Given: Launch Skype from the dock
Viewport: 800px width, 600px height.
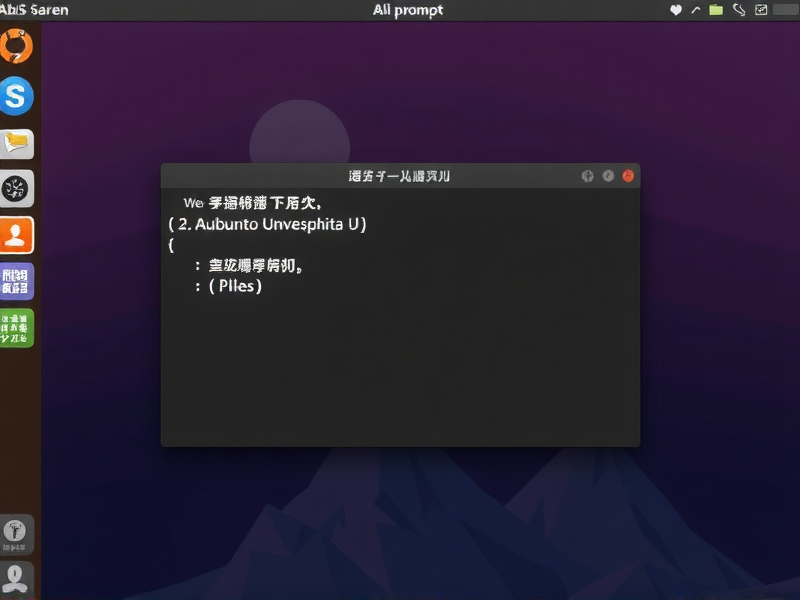Looking at the screenshot, I should click(x=17, y=97).
